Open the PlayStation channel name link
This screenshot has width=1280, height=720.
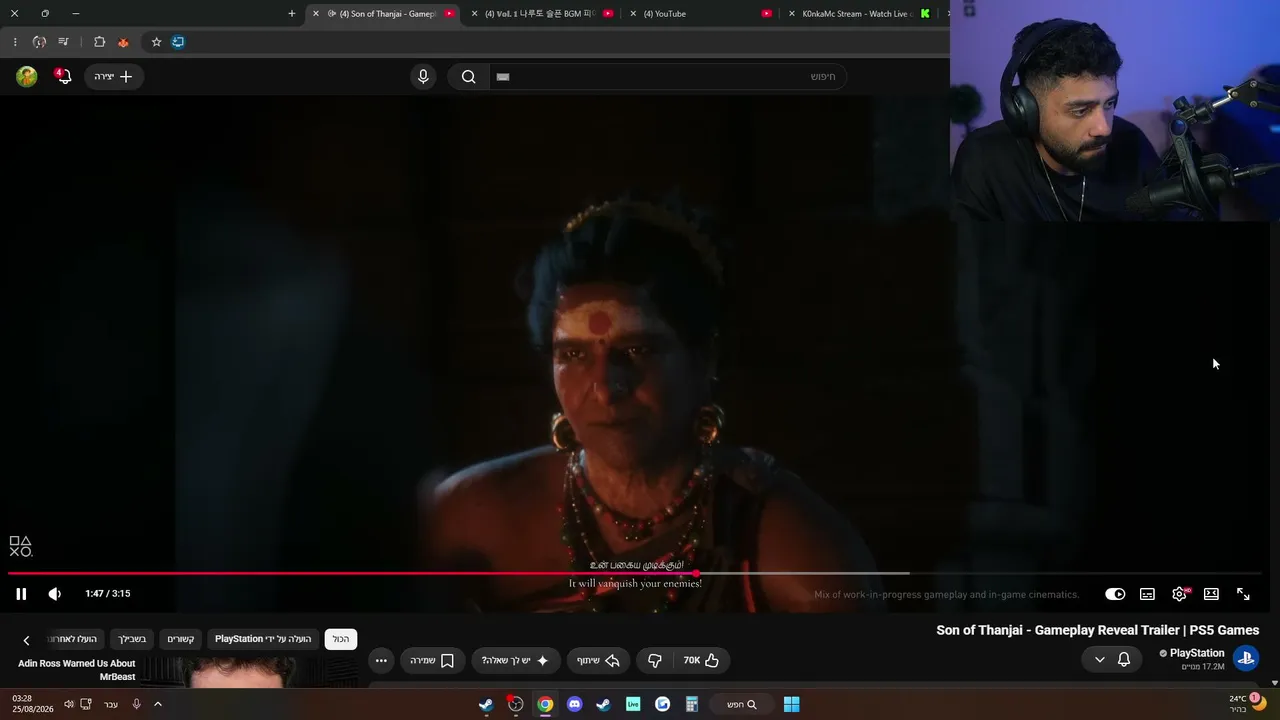pos(1197,653)
